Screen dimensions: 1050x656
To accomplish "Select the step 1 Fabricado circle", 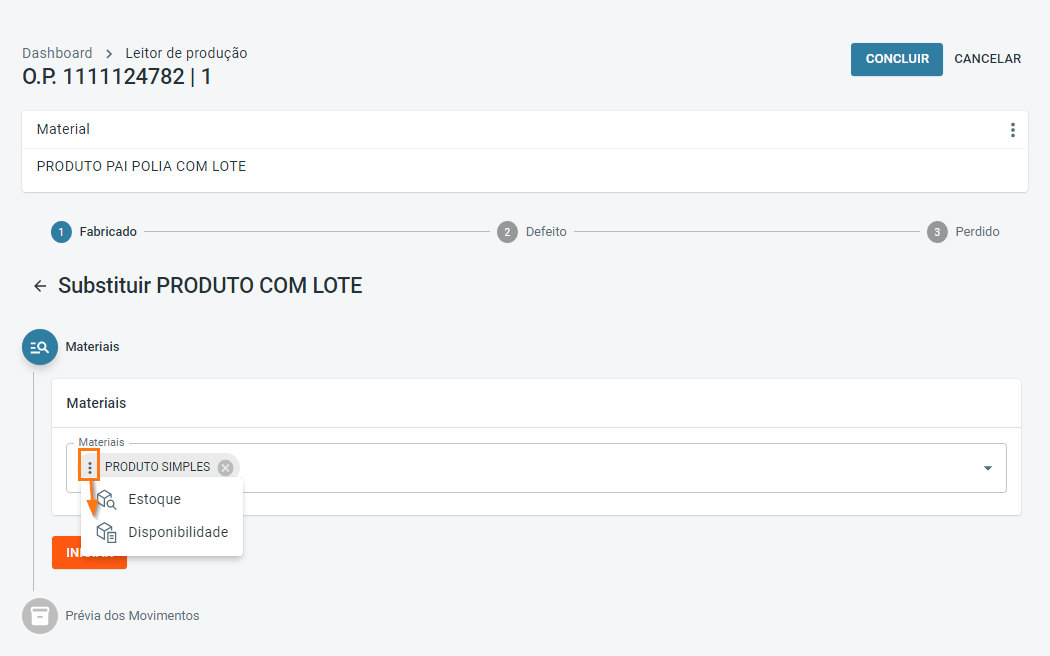I will click(x=62, y=232).
